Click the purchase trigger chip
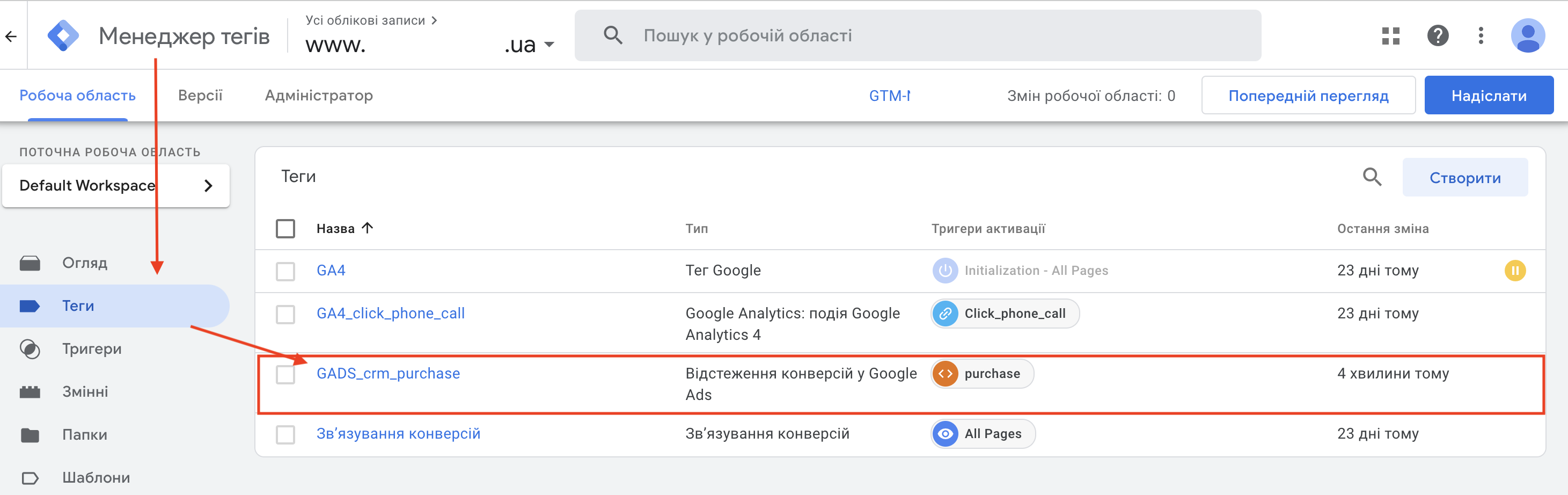The image size is (1568, 495). 983,373
